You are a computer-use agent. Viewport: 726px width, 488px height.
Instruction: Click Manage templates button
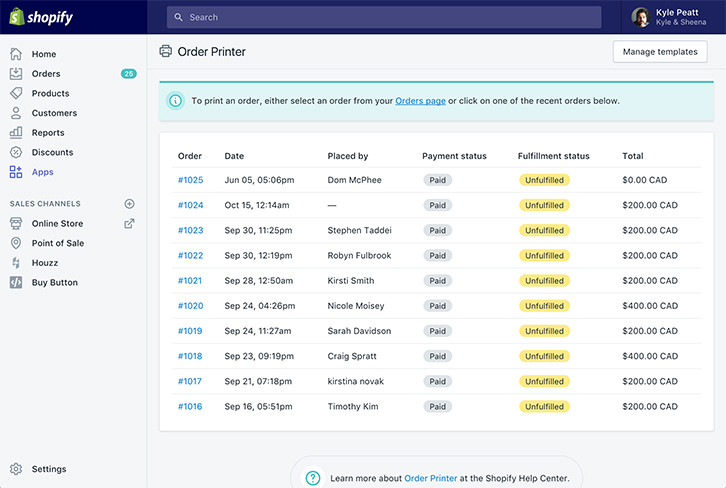coord(660,52)
